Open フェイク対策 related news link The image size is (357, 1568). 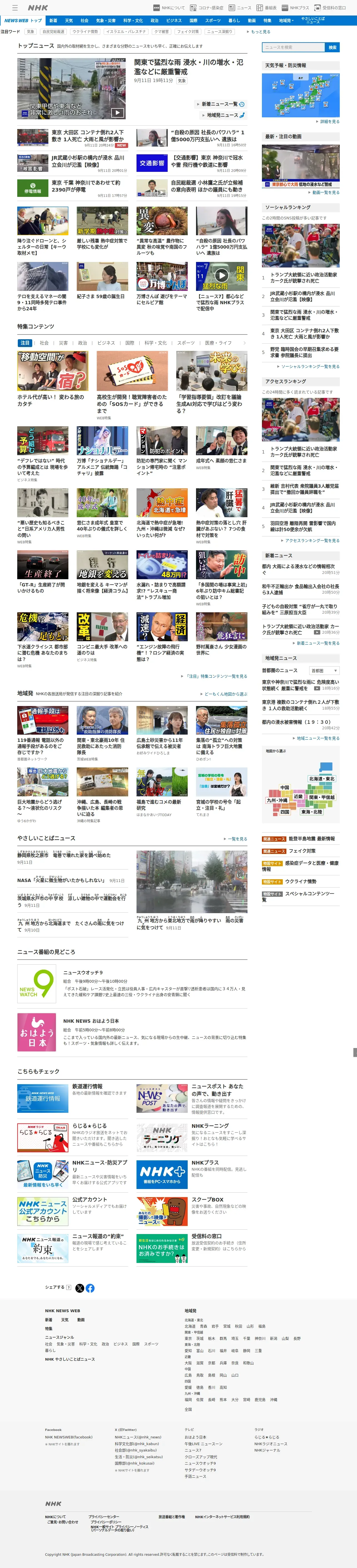302,851
